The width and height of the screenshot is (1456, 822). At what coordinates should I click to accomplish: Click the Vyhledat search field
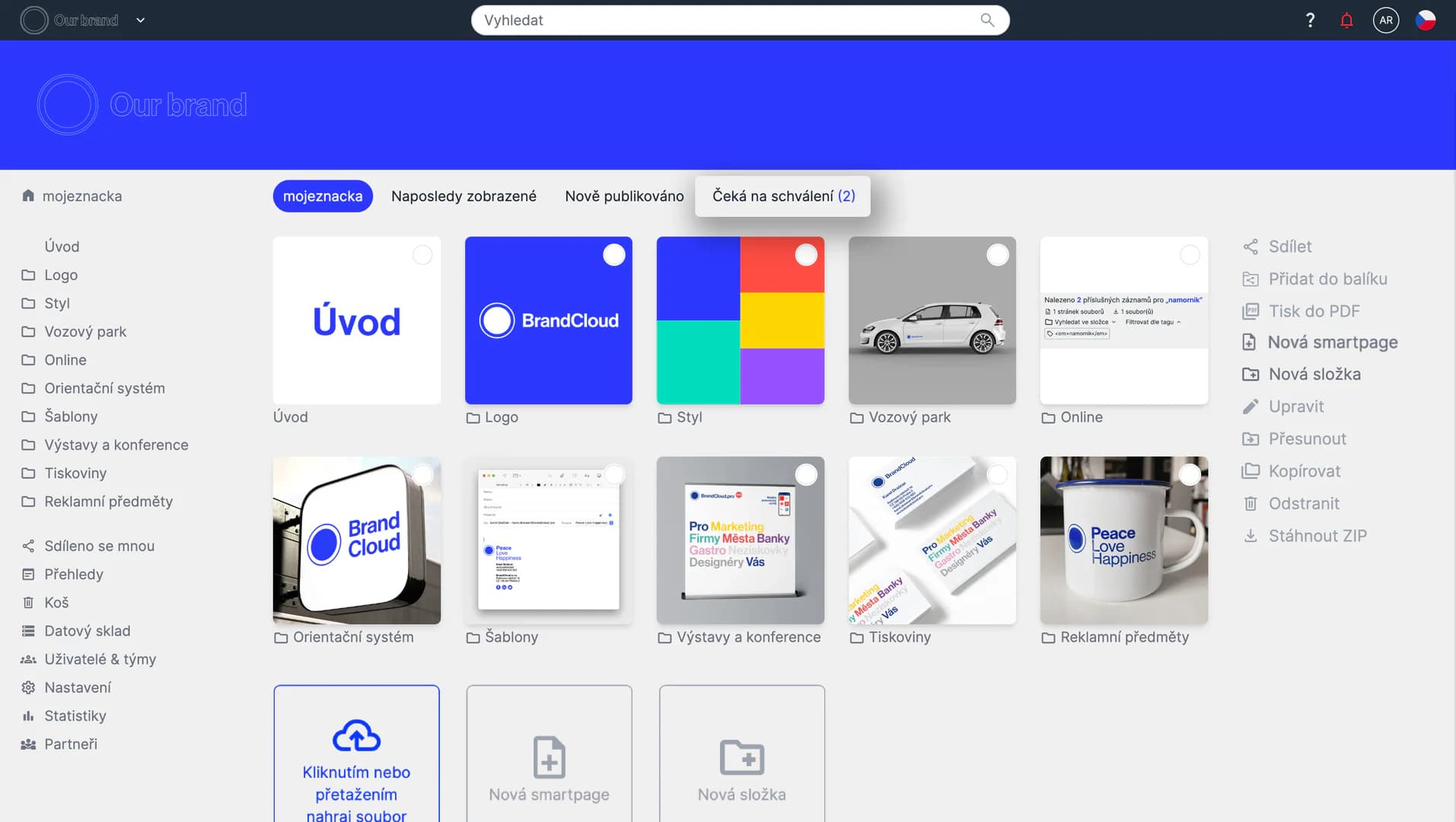pos(723,21)
